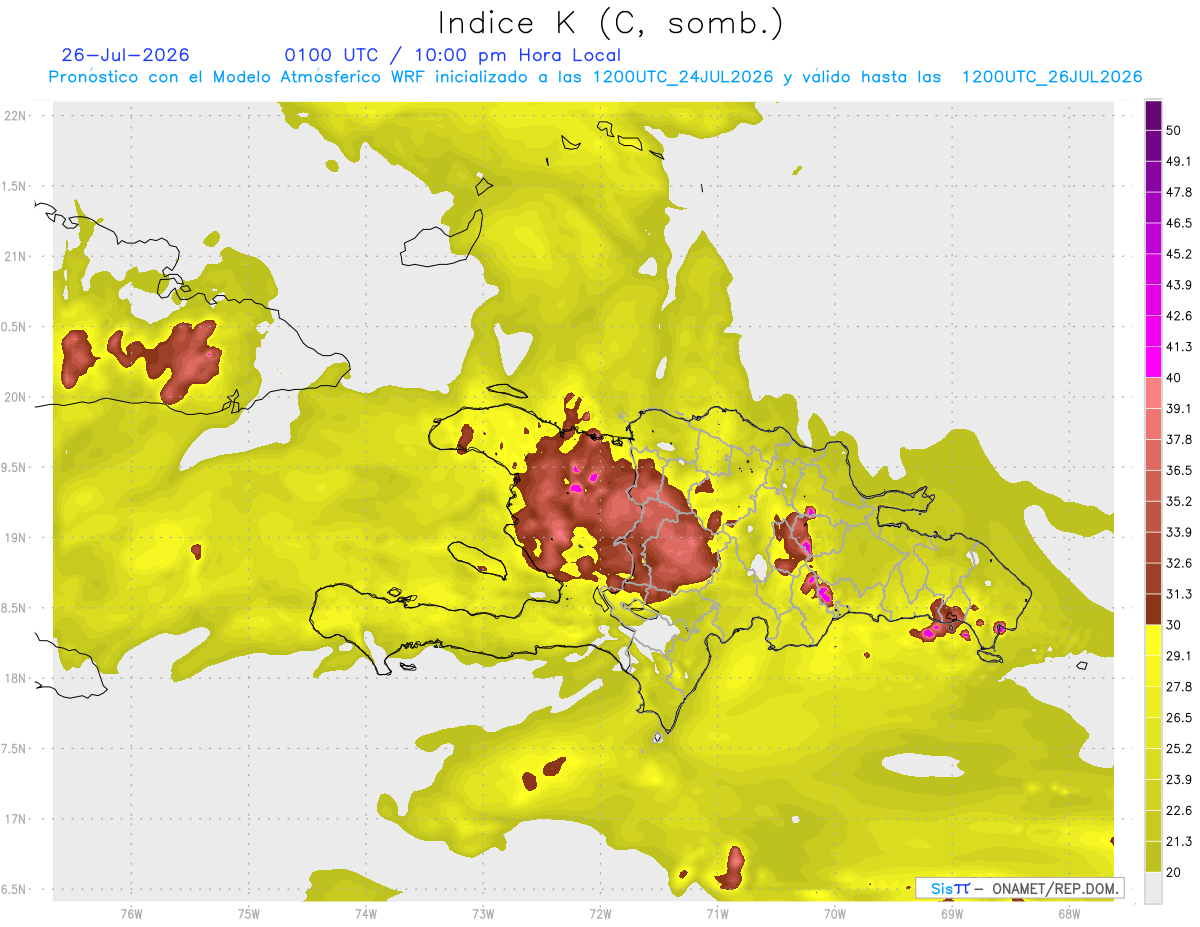Screen dimensions: 1200x927
Task: Click the "49.1" colorbar label
Action: (1179, 162)
